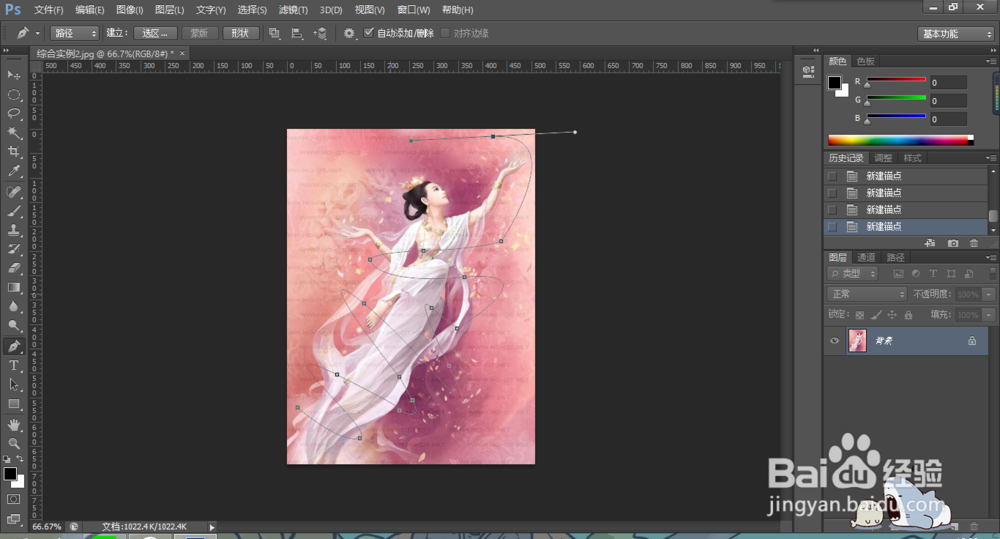
Task: Open layer filter type dropdown
Action: coord(853,274)
